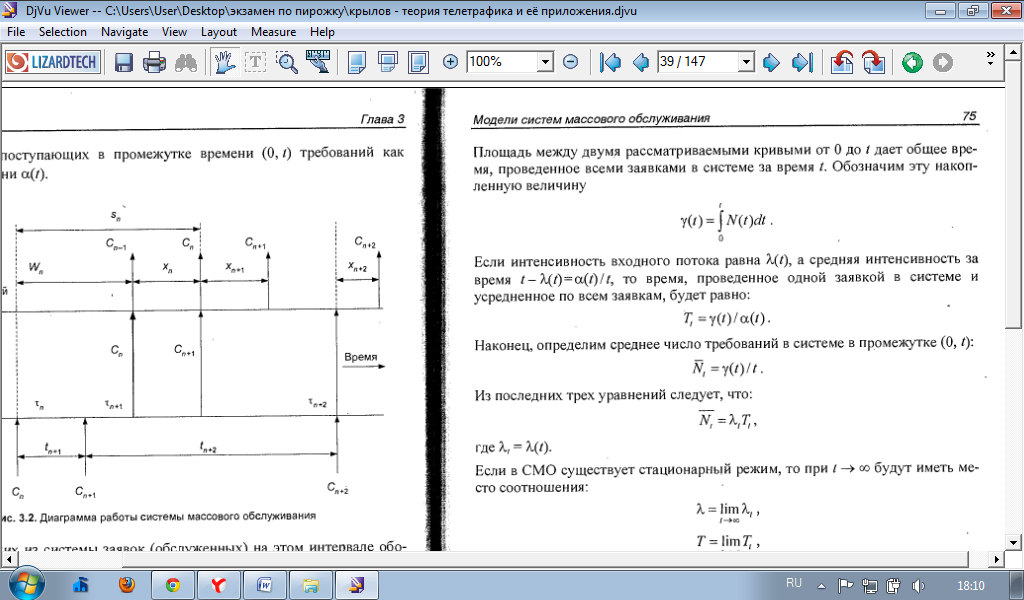Go to the first page
This screenshot has width=1024, height=600.
(611, 63)
